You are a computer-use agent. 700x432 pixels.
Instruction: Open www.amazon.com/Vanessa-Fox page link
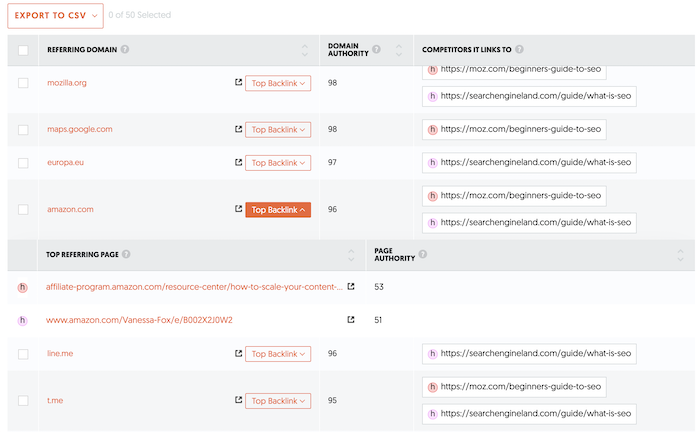tap(139, 320)
